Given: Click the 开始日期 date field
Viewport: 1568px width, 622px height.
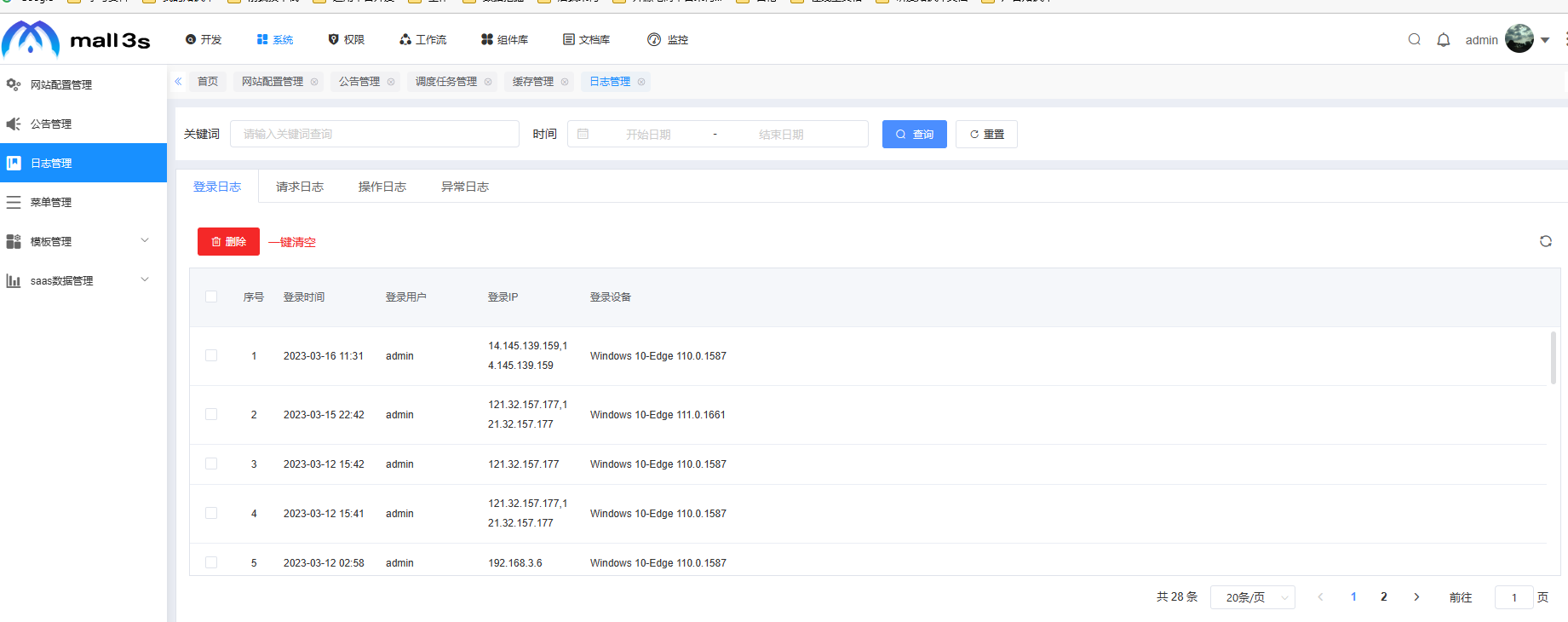Looking at the screenshot, I should coord(648,135).
